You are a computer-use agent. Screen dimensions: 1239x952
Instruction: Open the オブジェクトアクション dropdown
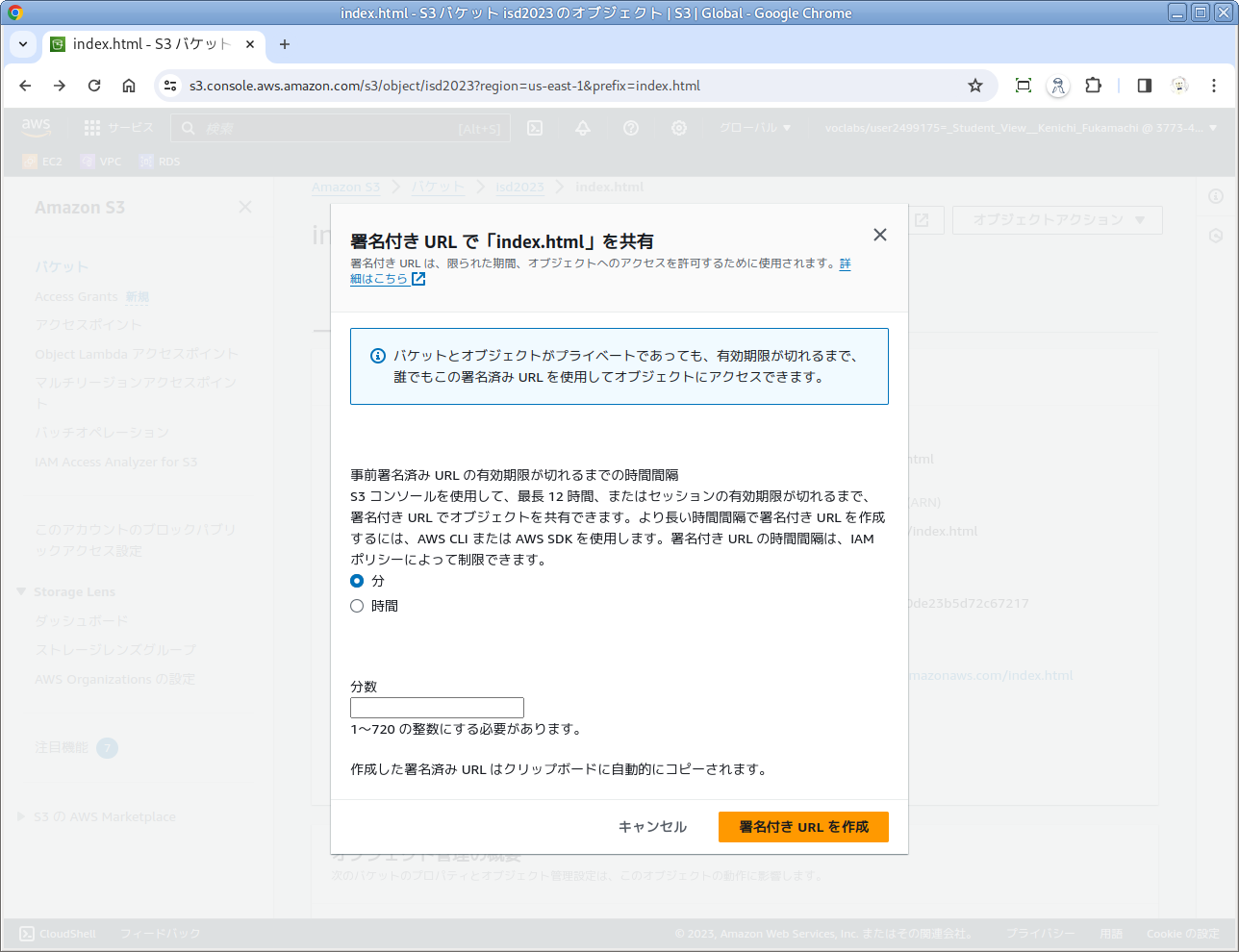tap(1056, 220)
